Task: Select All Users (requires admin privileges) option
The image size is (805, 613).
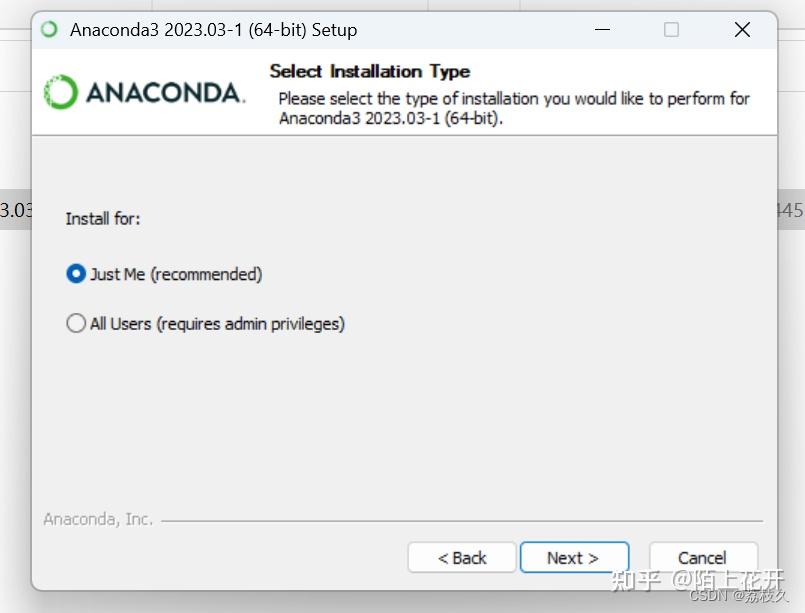Action: [x=75, y=323]
